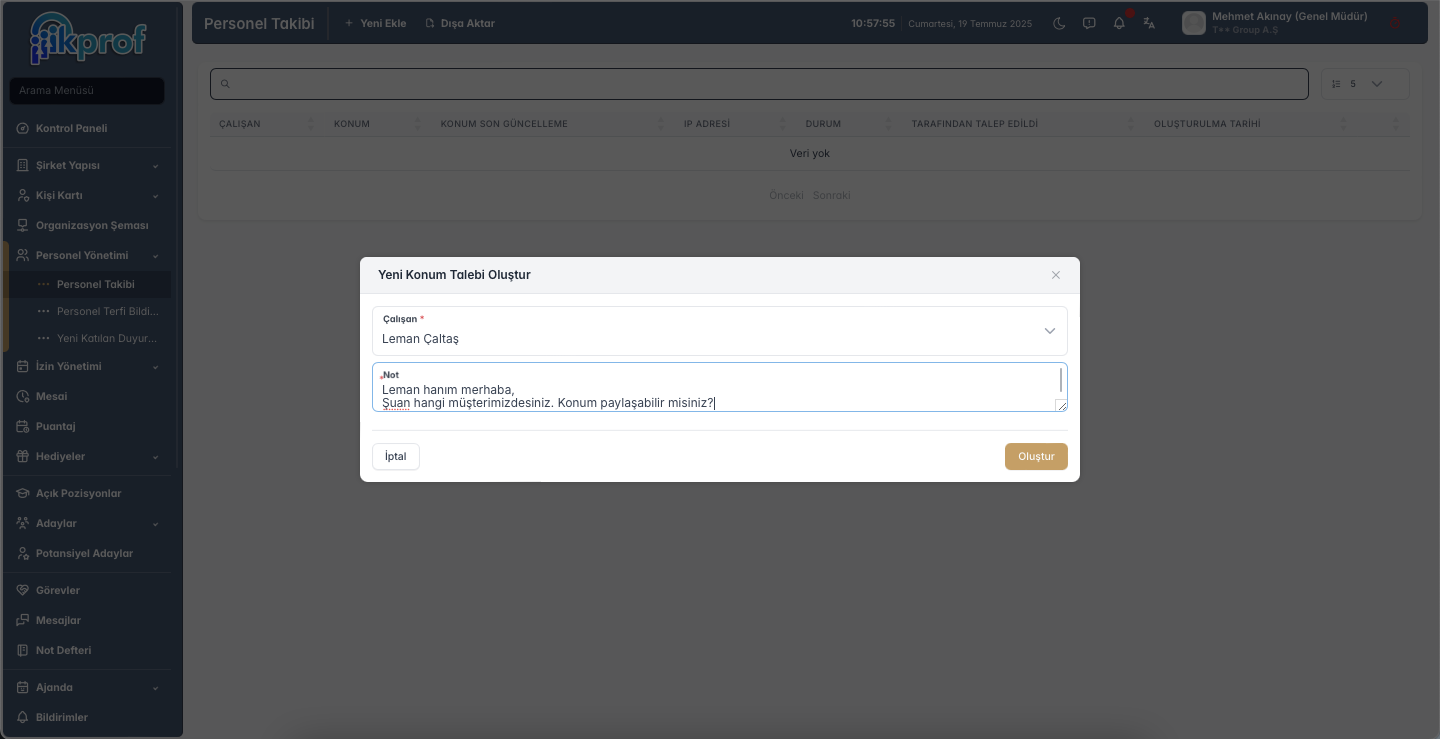The height and width of the screenshot is (739, 1440).
Task: Expand Ajanda menu chevron
Action: pyautogui.click(x=155, y=688)
